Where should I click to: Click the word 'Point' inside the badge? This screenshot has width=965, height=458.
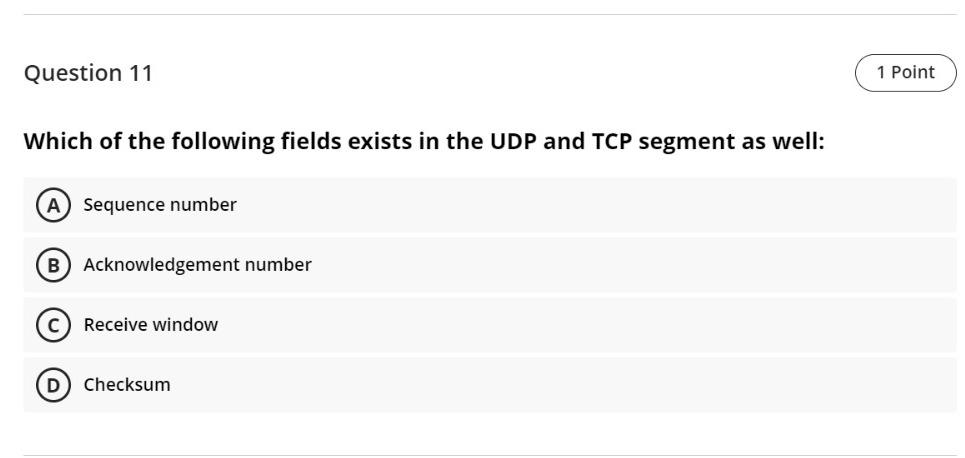pyautogui.click(x=913, y=73)
